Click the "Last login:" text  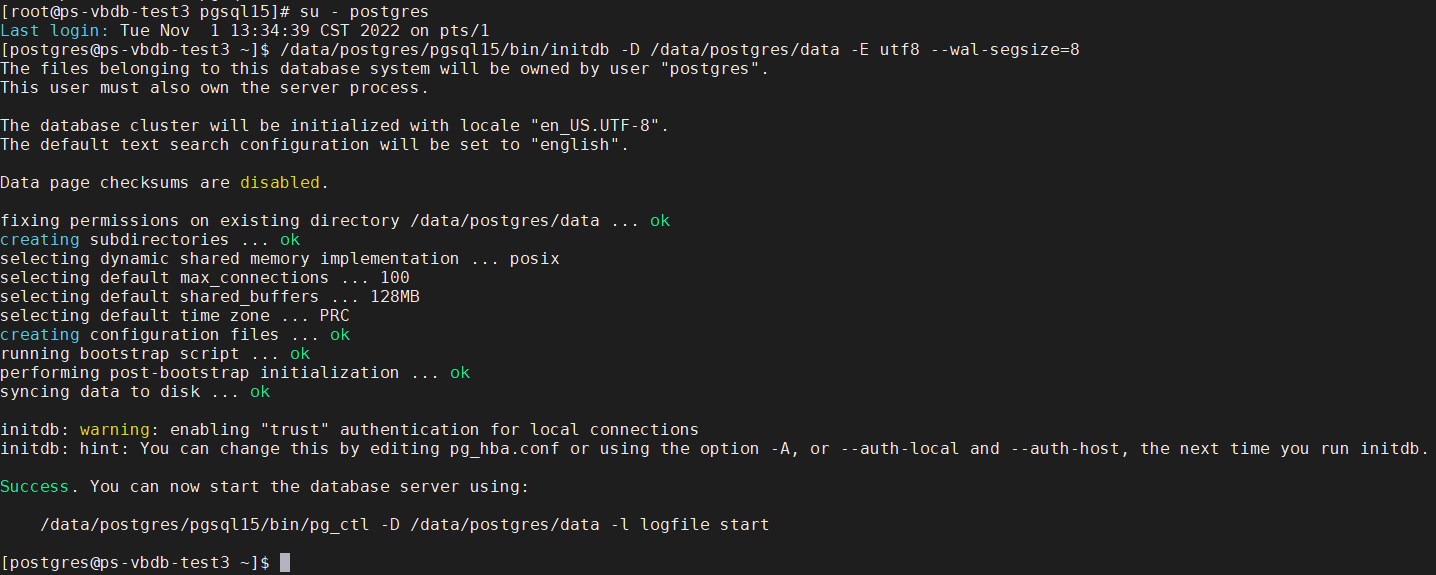tap(54, 31)
